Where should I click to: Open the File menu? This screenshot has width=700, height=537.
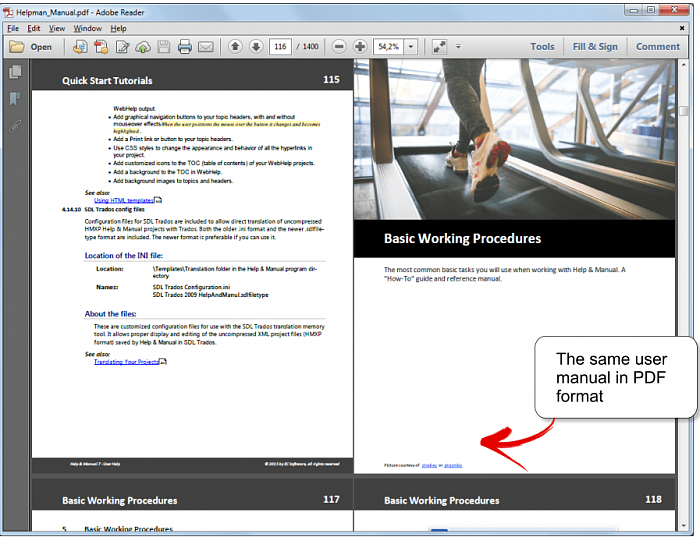click(13, 28)
